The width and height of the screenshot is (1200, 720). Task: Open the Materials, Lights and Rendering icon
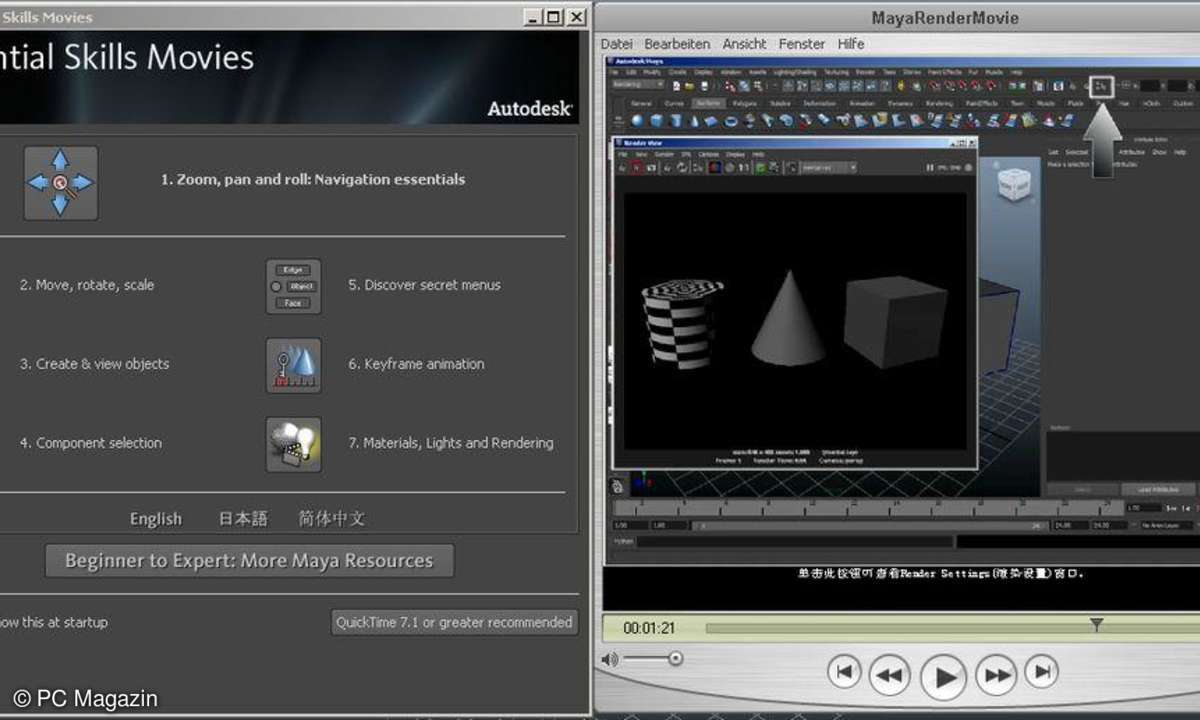(x=293, y=444)
